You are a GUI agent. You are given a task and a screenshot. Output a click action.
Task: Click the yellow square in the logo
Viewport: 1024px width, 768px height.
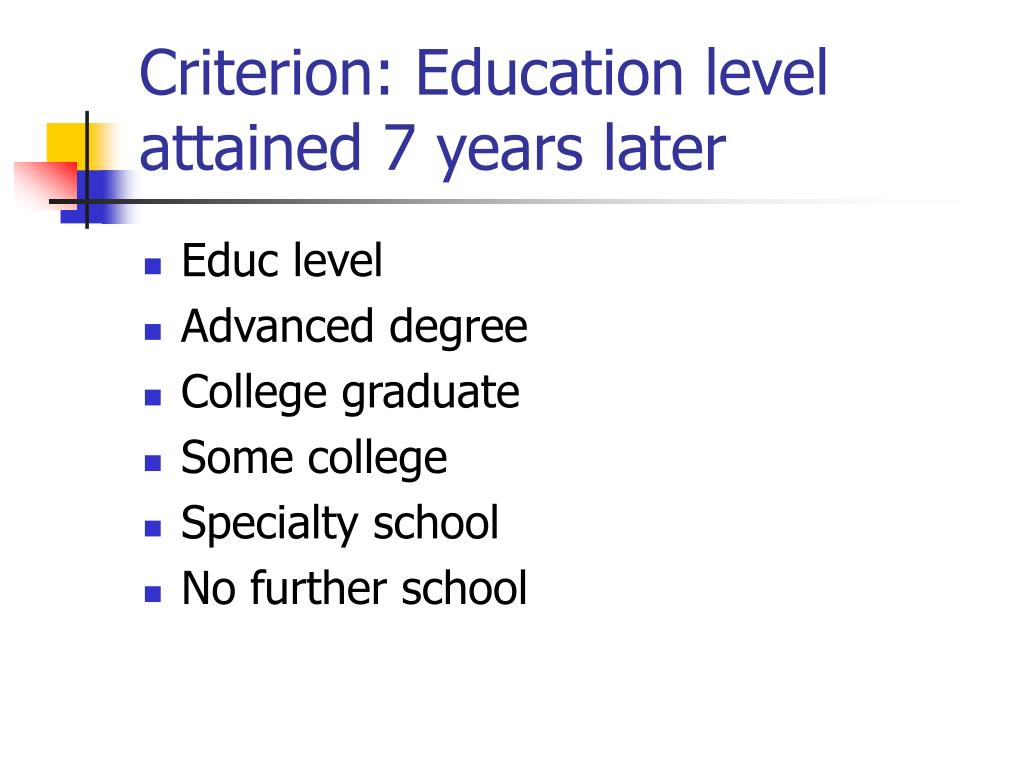coord(67,144)
